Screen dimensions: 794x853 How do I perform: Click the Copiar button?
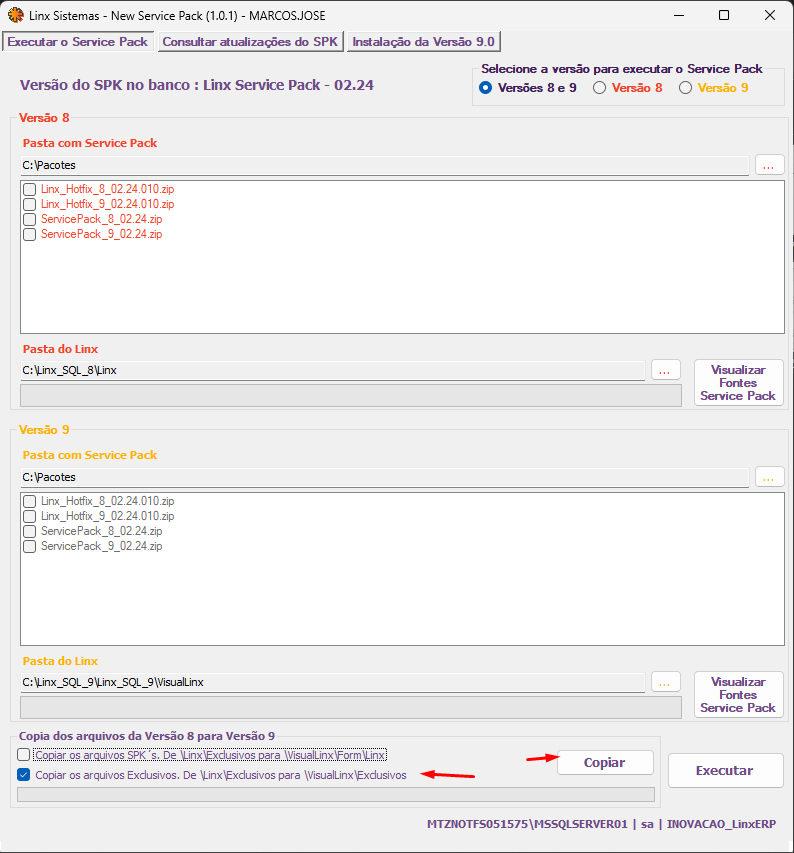coord(605,762)
